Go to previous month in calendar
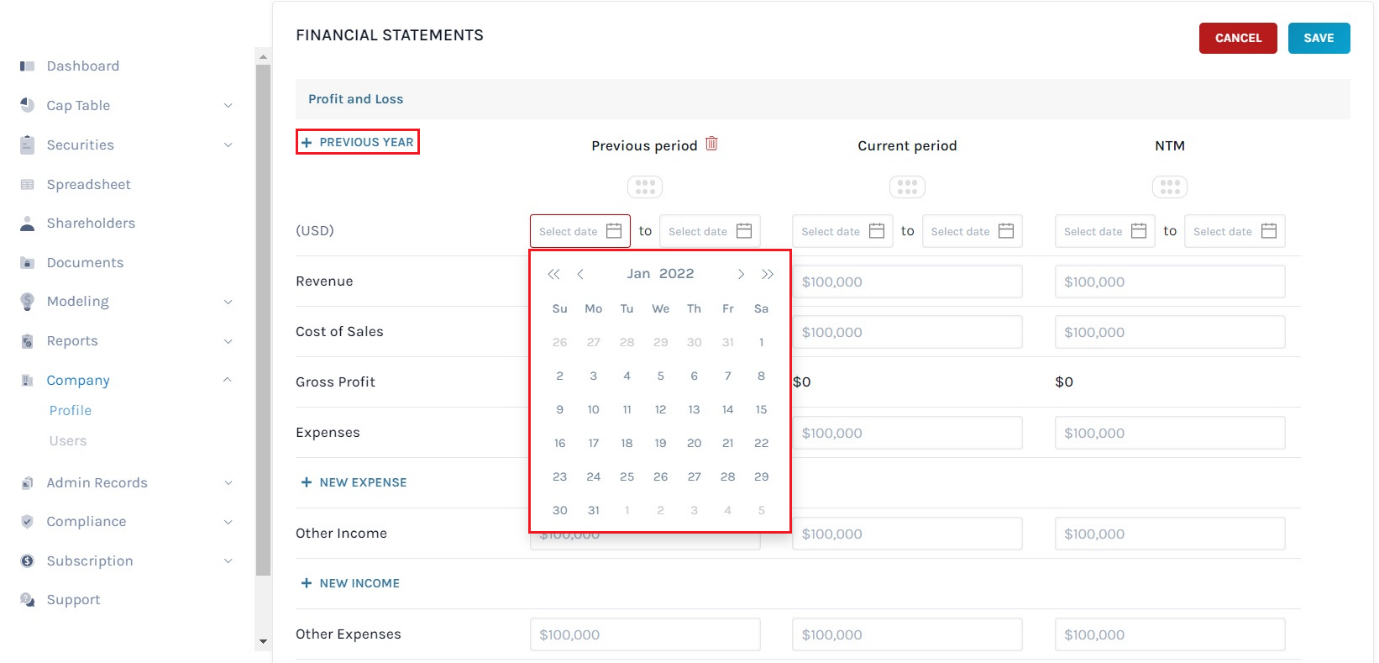This screenshot has height=663, width=1379. click(x=580, y=274)
